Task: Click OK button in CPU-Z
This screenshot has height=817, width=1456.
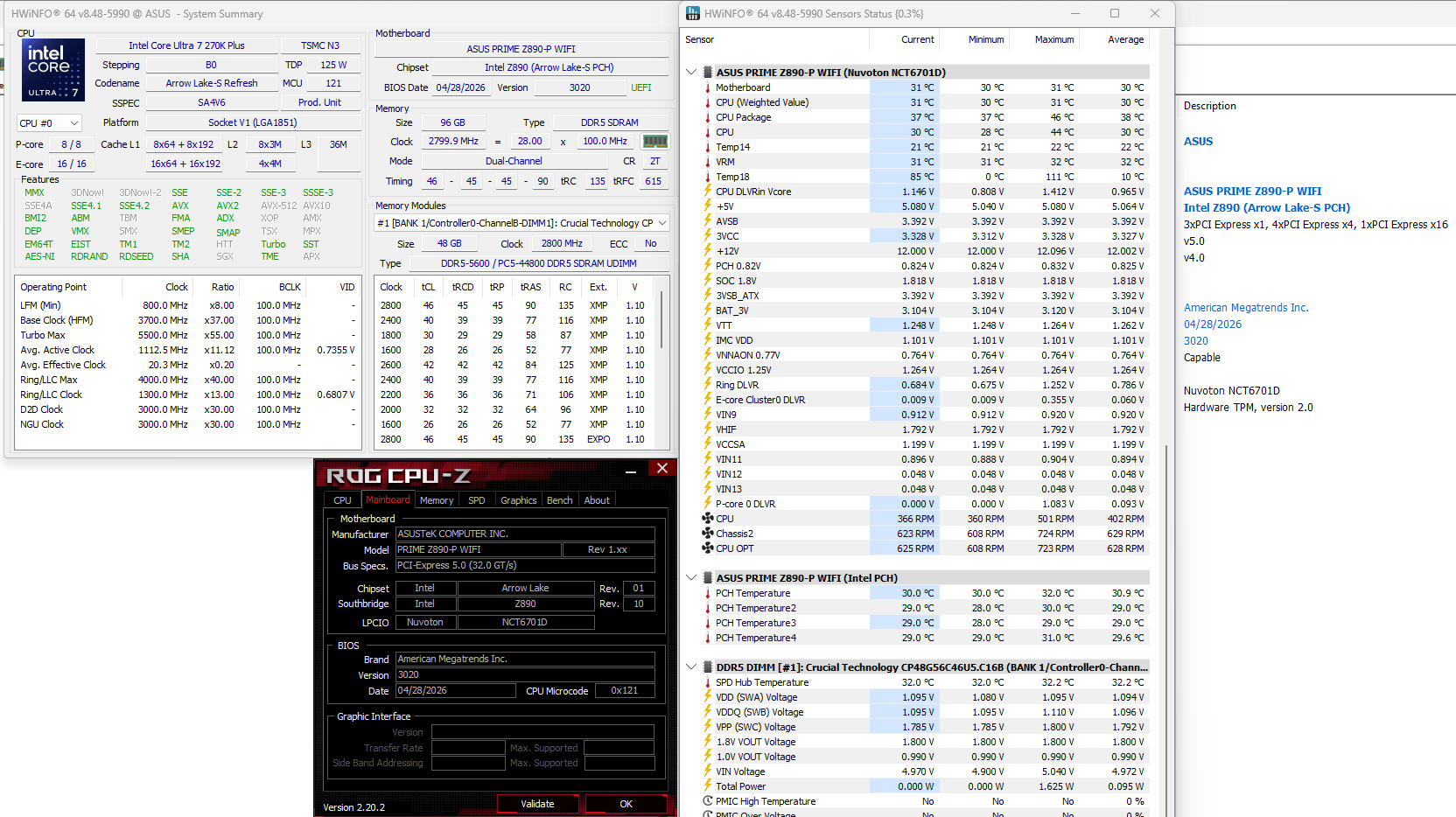Action: (626, 804)
